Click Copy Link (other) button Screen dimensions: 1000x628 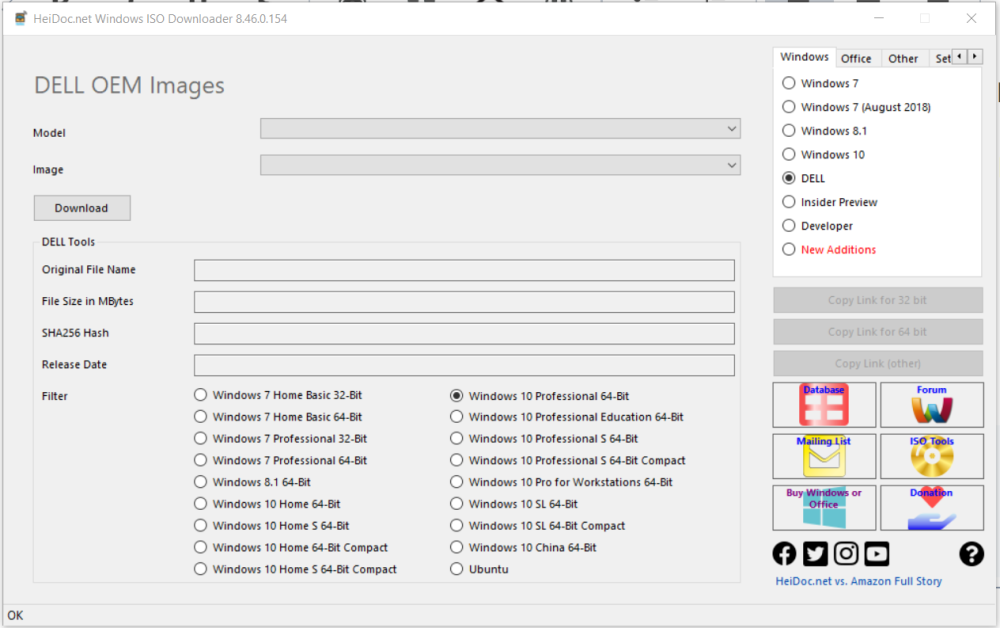pos(878,363)
